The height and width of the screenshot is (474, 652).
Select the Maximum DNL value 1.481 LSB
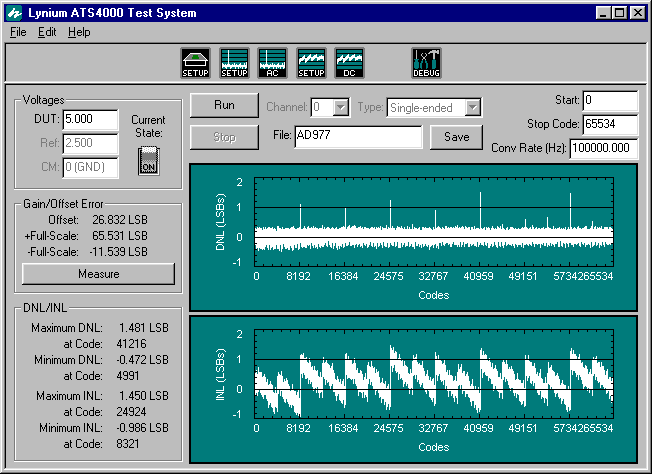[144, 328]
